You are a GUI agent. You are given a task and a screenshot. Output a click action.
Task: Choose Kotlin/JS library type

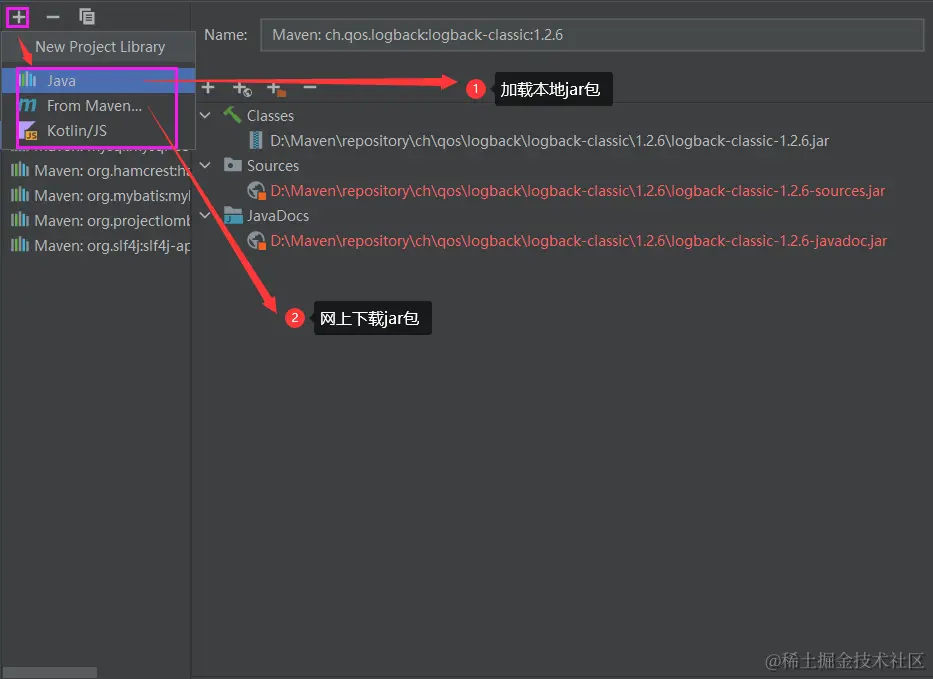click(x=99, y=130)
